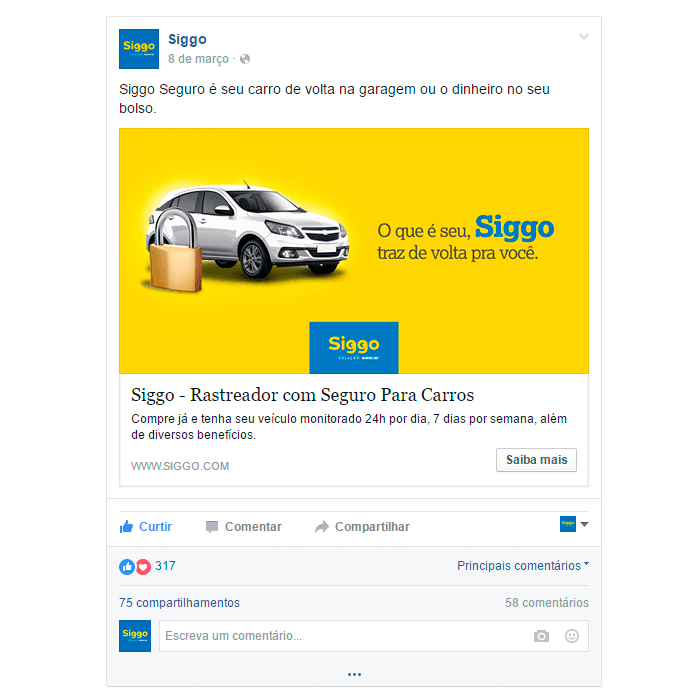The image size is (700, 700).
Task: Open the yellow Siggo car ad image
Action: (x=354, y=251)
